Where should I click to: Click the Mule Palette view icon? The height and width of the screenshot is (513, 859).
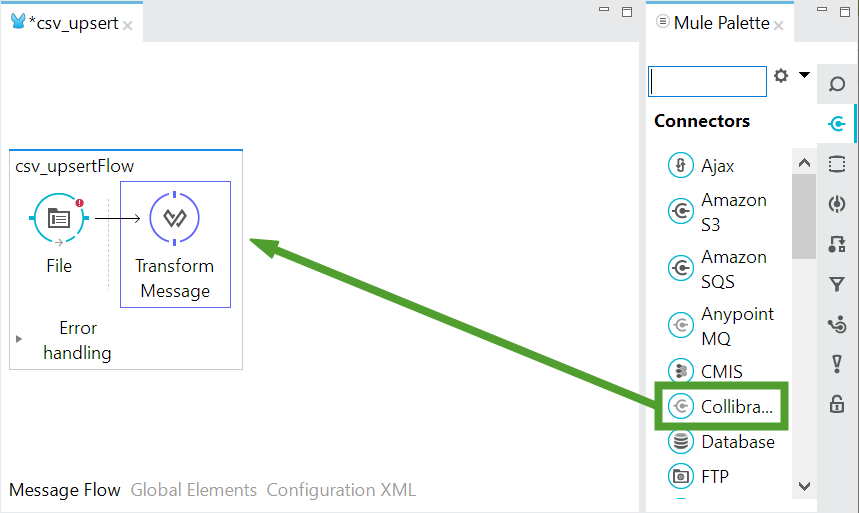(x=662, y=21)
